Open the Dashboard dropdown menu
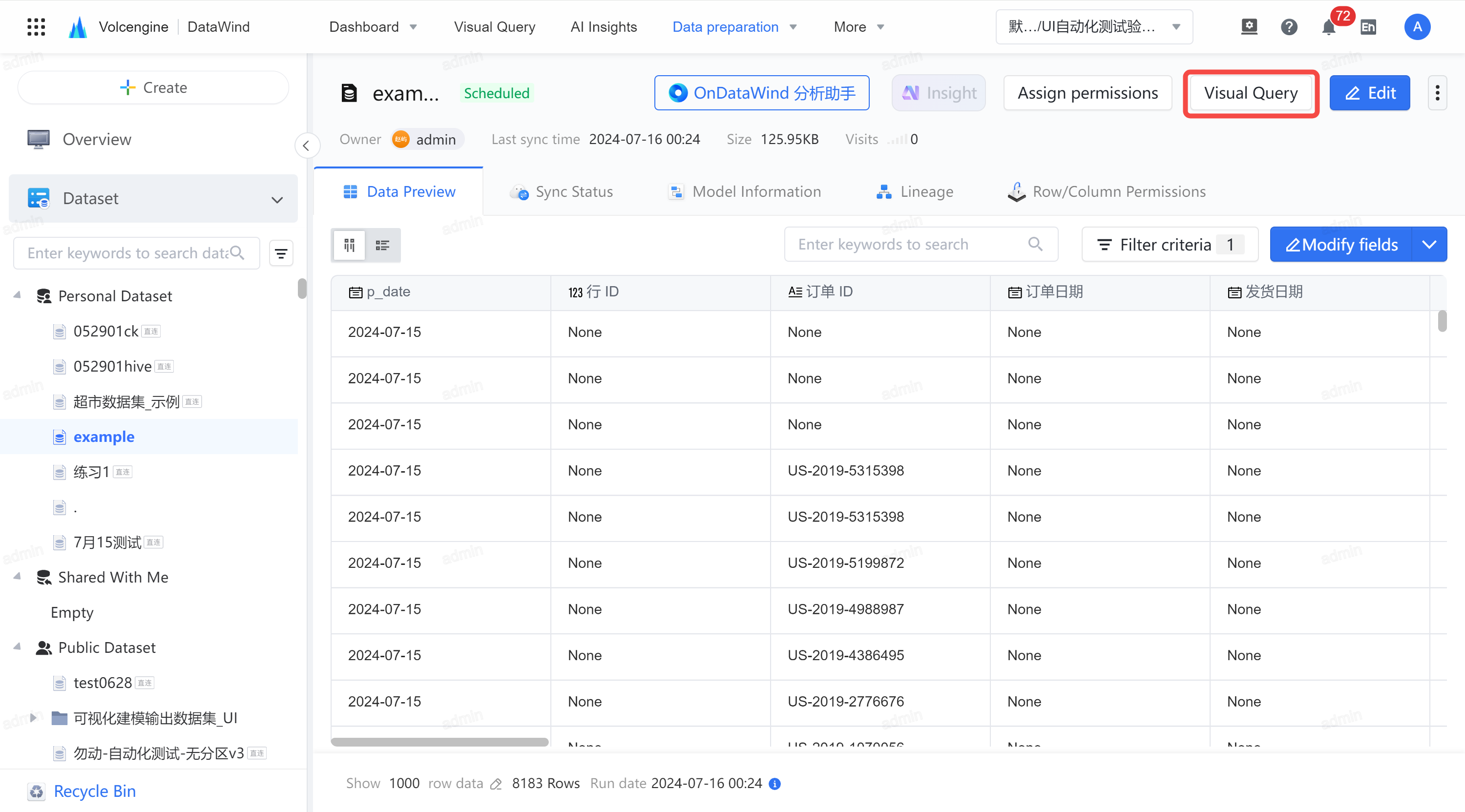The width and height of the screenshot is (1465, 812). click(374, 27)
